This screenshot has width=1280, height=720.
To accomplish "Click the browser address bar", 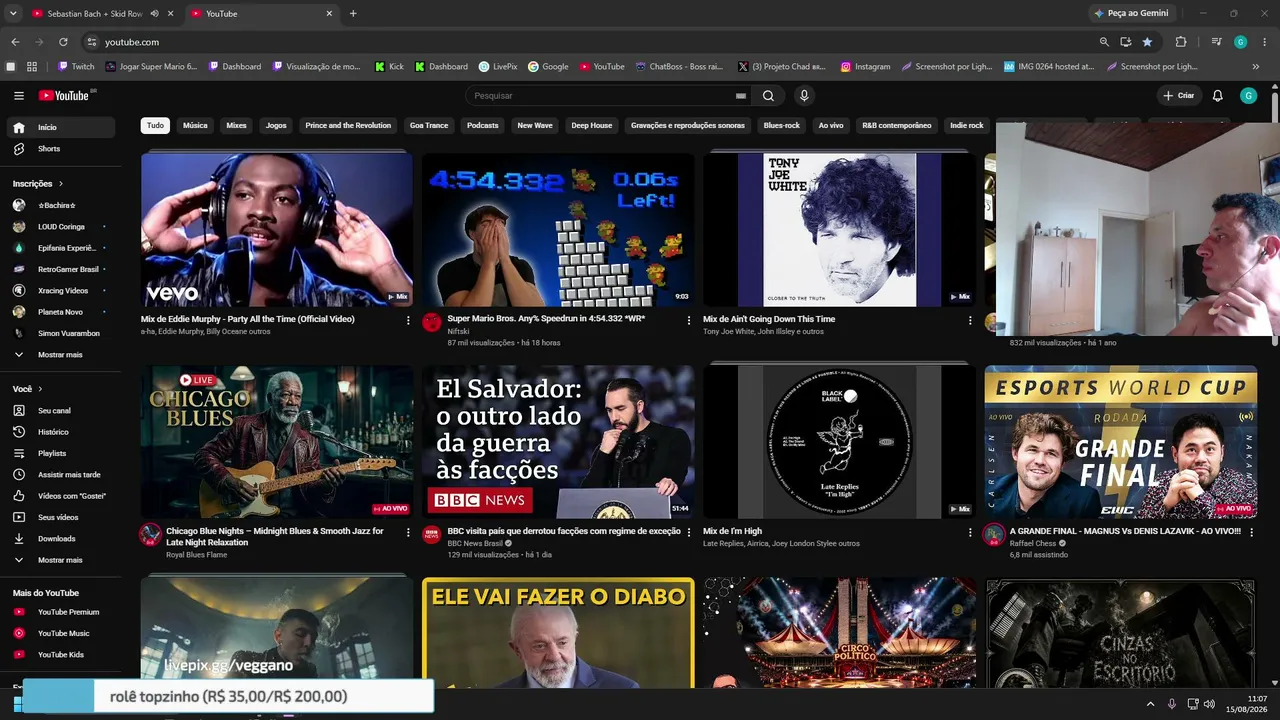I will pos(590,42).
